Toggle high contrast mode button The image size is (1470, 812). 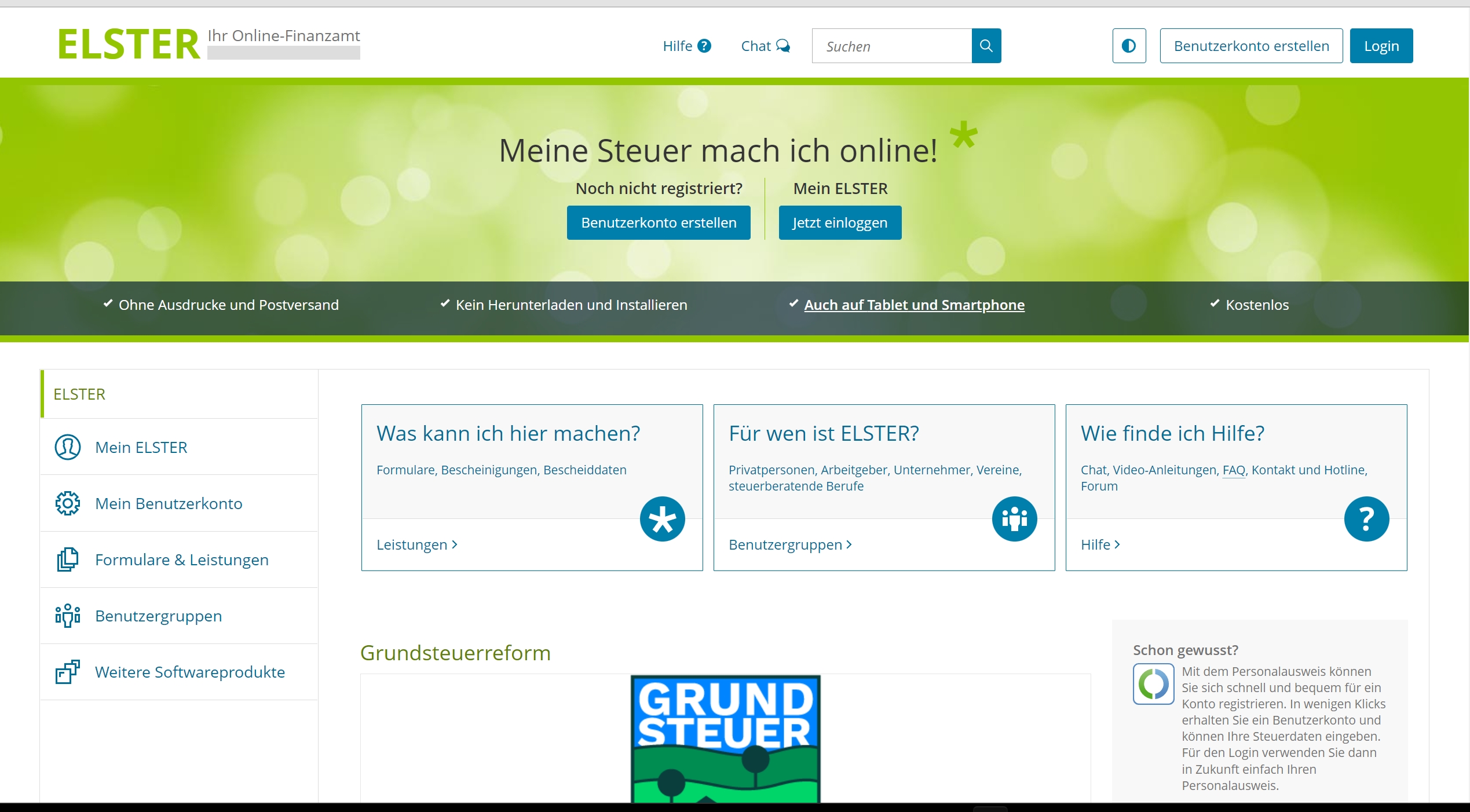click(x=1128, y=46)
